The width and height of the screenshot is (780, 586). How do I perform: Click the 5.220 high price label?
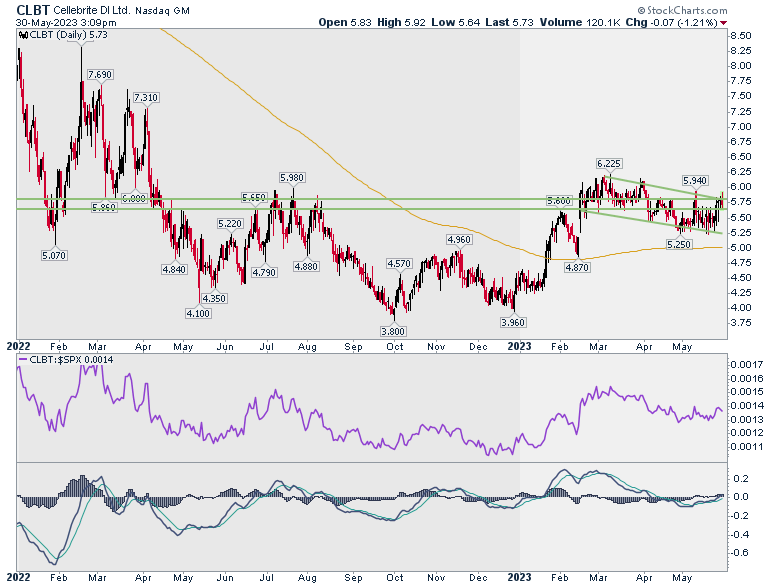[x=230, y=224]
